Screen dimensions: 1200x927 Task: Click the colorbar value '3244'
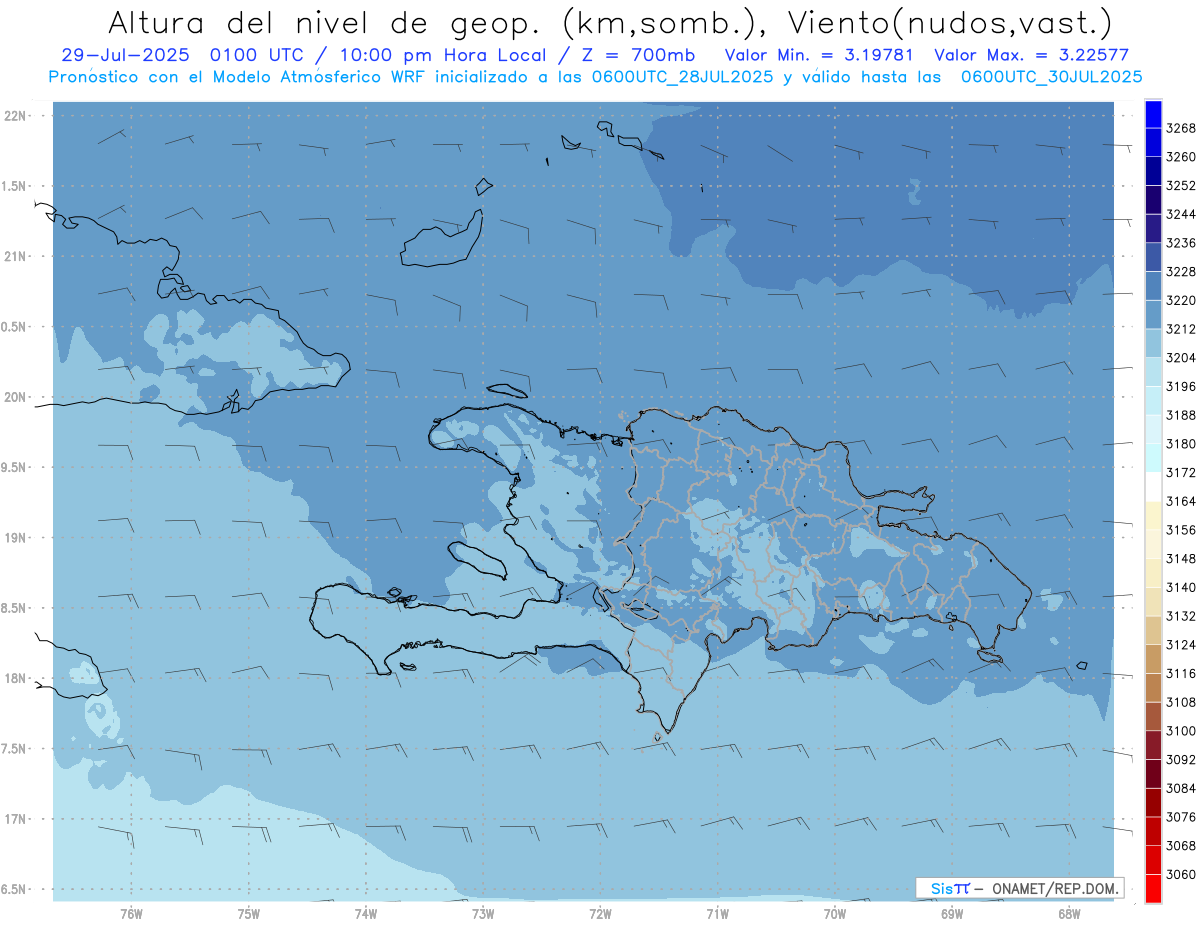click(1180, 214)
